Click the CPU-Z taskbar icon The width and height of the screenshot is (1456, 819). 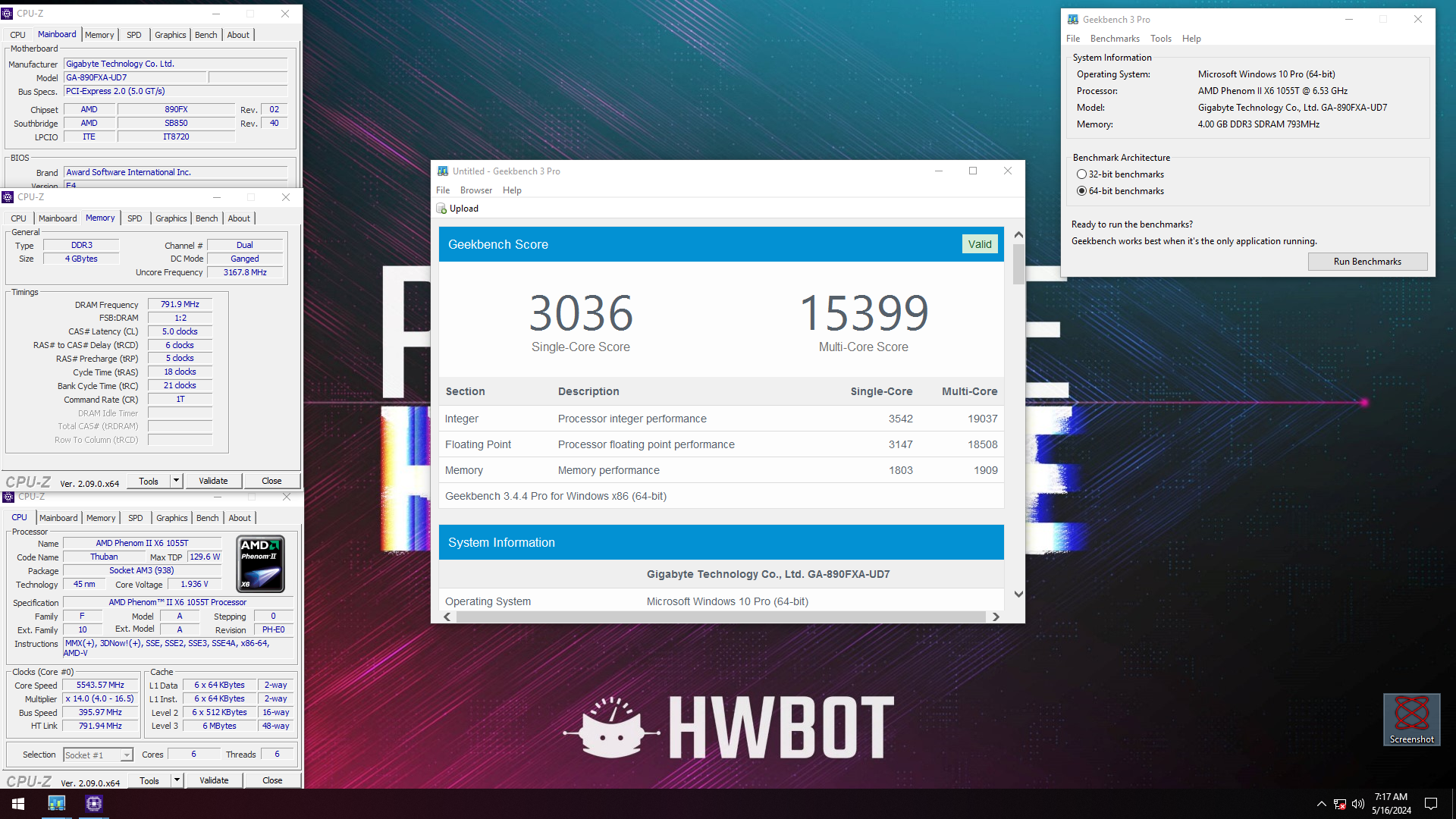pos(93,804)
